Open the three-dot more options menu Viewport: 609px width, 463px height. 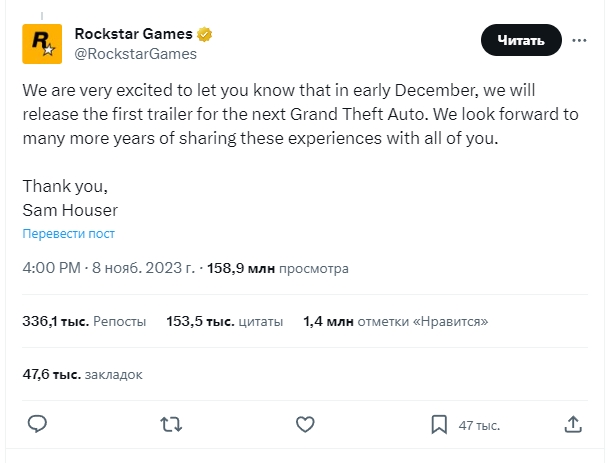pos(579,40)
